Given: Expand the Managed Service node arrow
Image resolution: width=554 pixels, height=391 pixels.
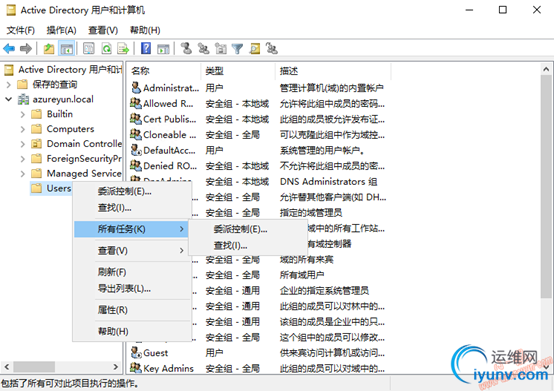Looking at the screenshot, I should (x=23, y=174).
